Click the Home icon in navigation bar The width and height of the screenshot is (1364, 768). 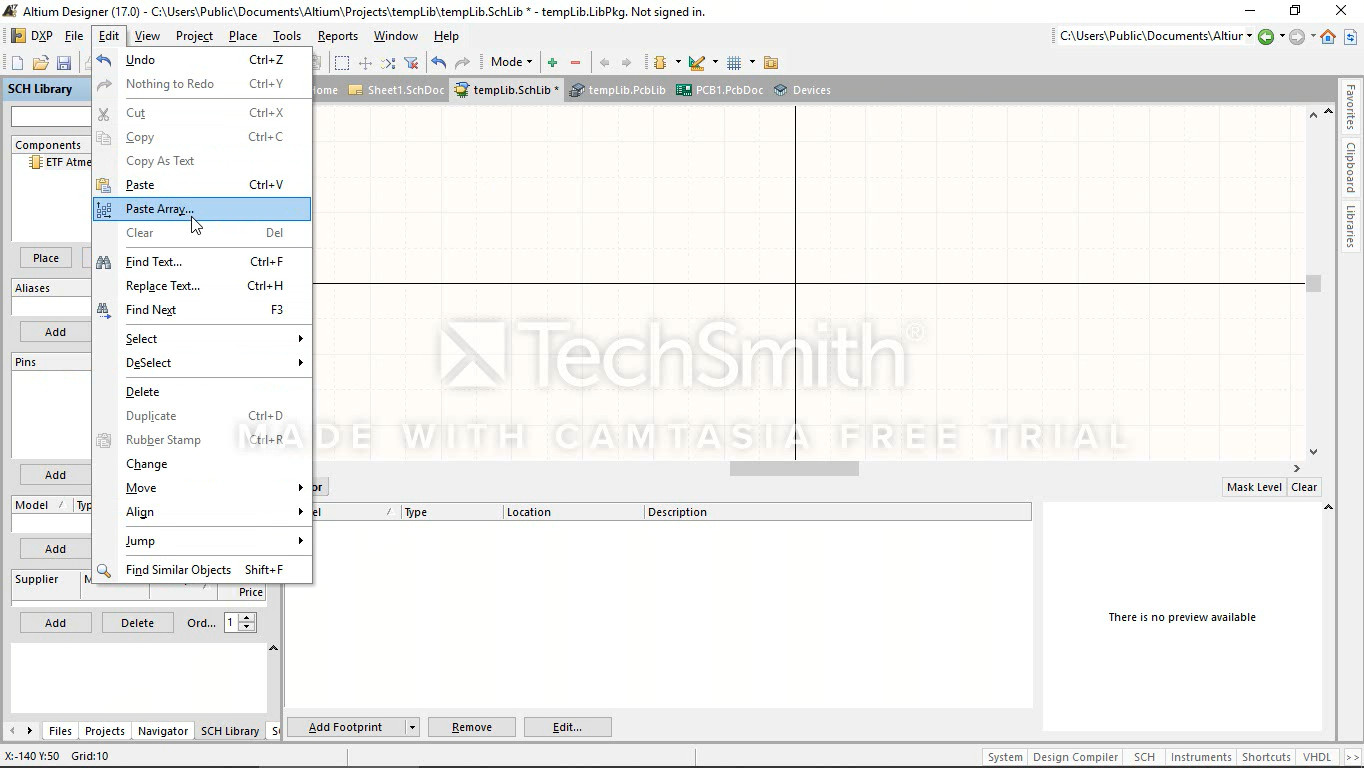[x=1328, y=37]
